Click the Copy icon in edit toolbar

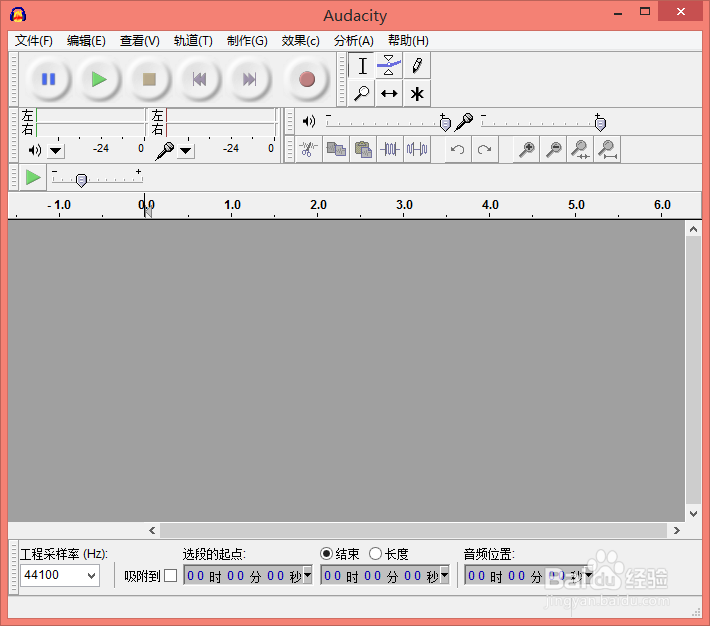point(336,149)
